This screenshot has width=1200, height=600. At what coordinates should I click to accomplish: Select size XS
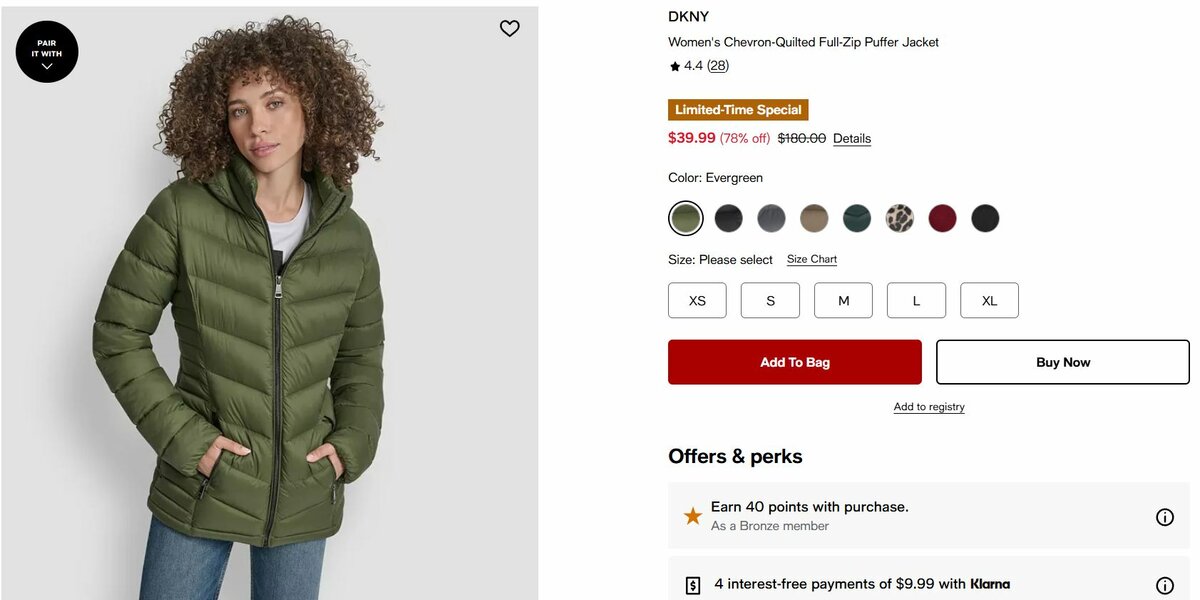[697, 300]
